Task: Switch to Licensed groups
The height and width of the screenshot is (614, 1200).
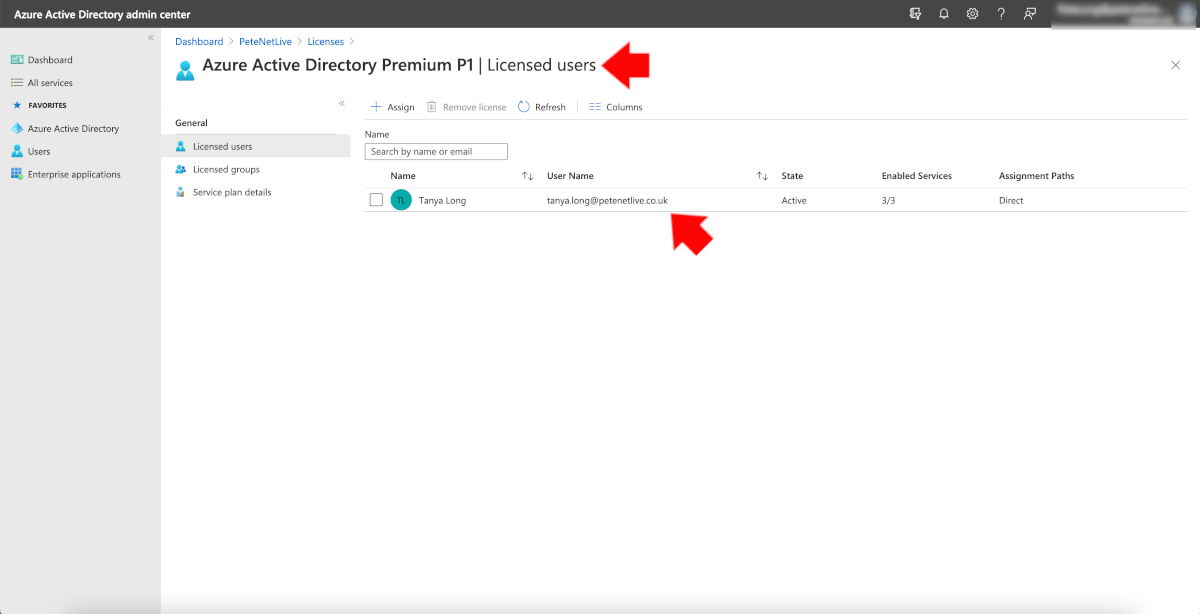Action: (229, 169)
